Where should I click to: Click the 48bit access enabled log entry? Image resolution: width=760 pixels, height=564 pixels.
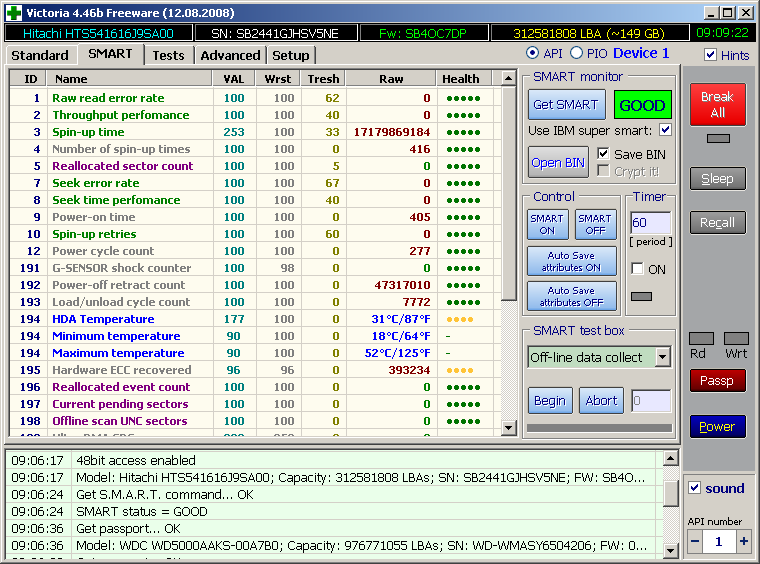[136, 460]
